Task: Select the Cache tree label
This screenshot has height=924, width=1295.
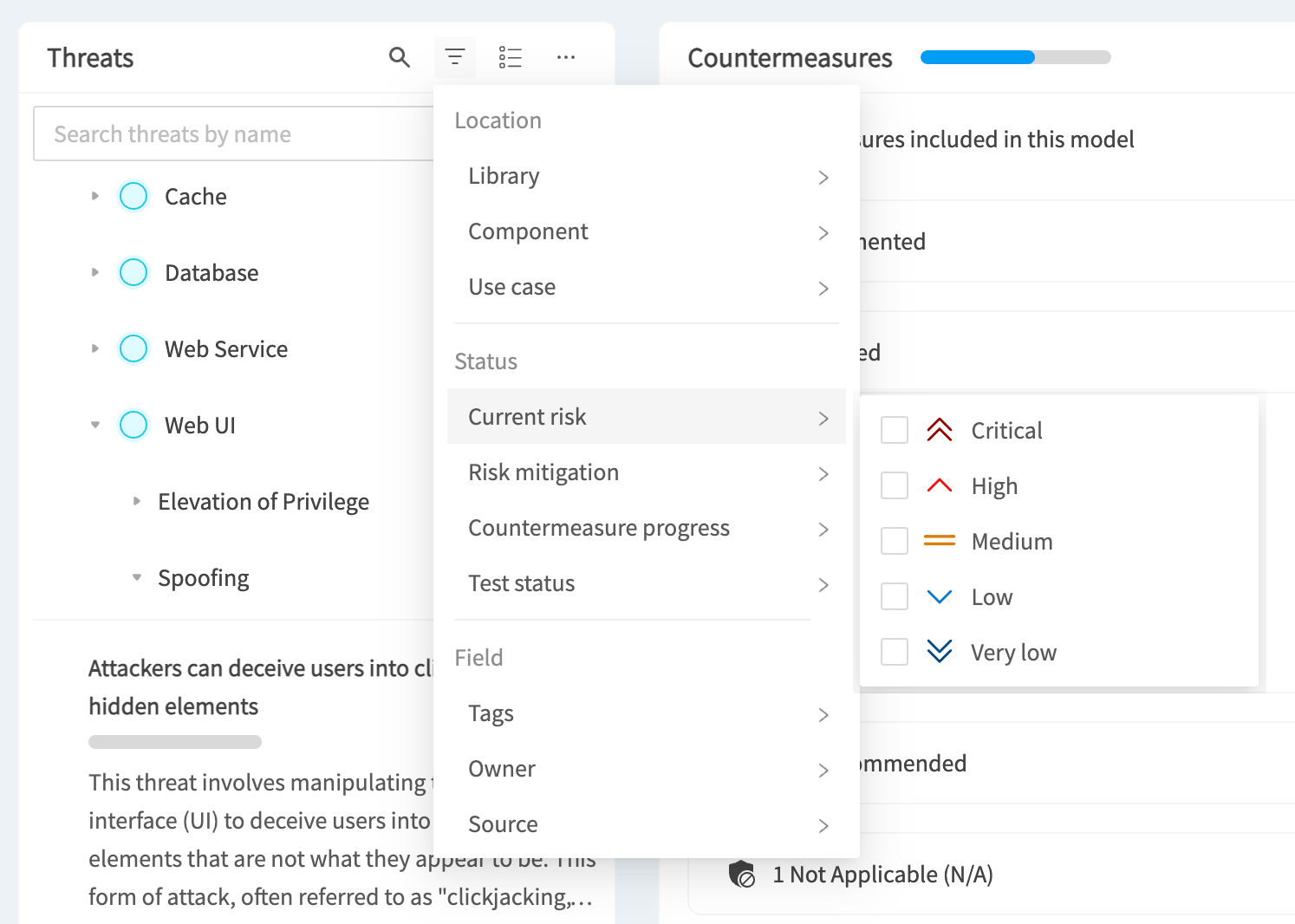Action: point(196,196)
